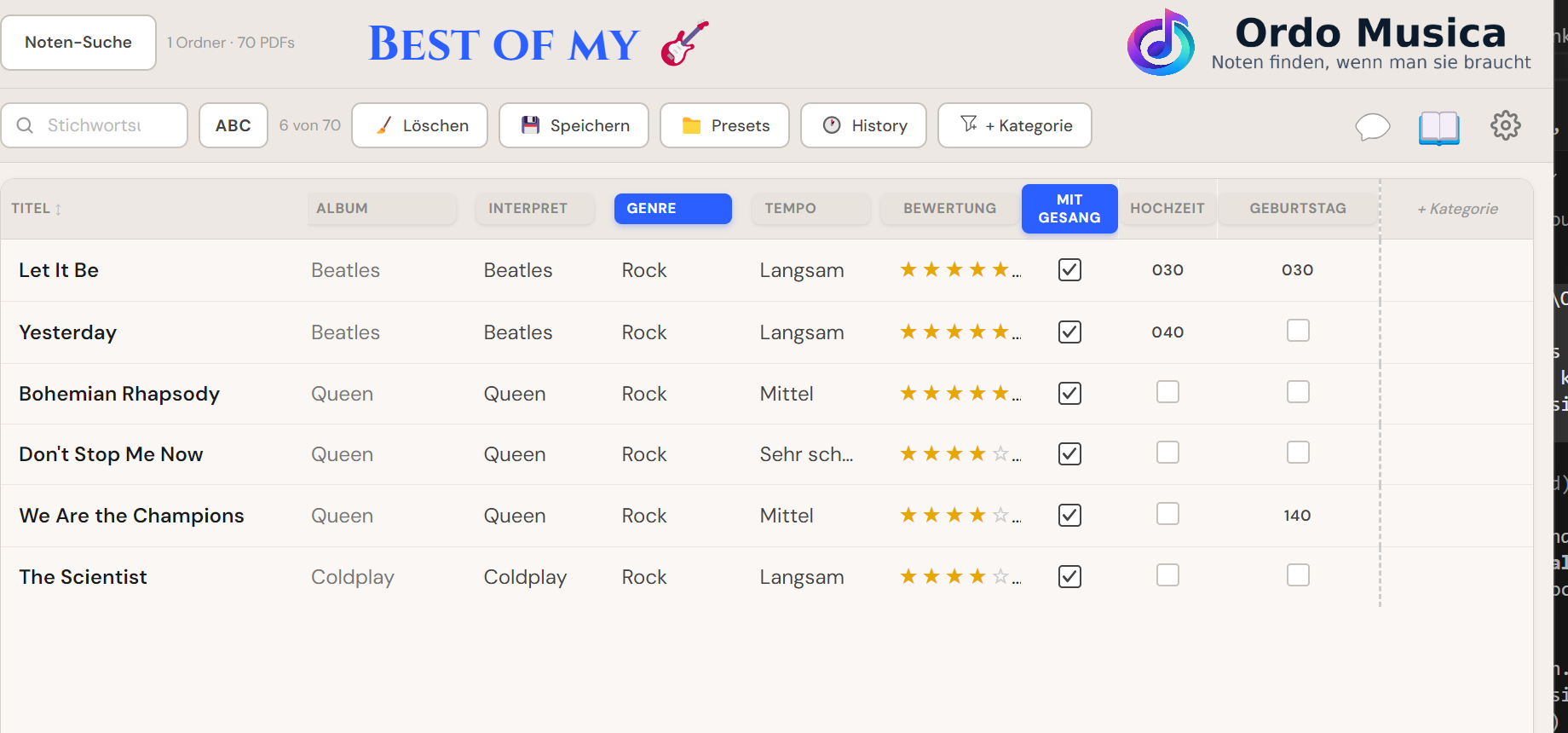The height and width of the screenshot is (733, 1568).
Task: Click Hochzeit value 040 for Yesterday
Action: (1167, 332)
